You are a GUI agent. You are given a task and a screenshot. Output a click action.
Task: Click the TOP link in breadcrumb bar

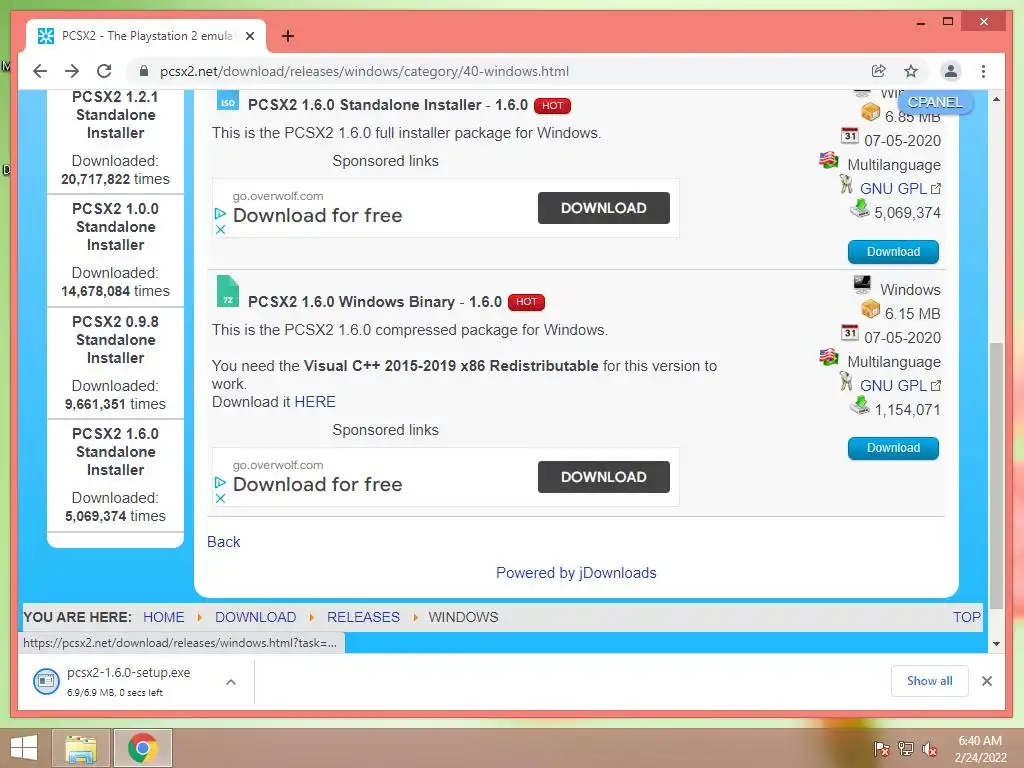click(x=967, y=617)
